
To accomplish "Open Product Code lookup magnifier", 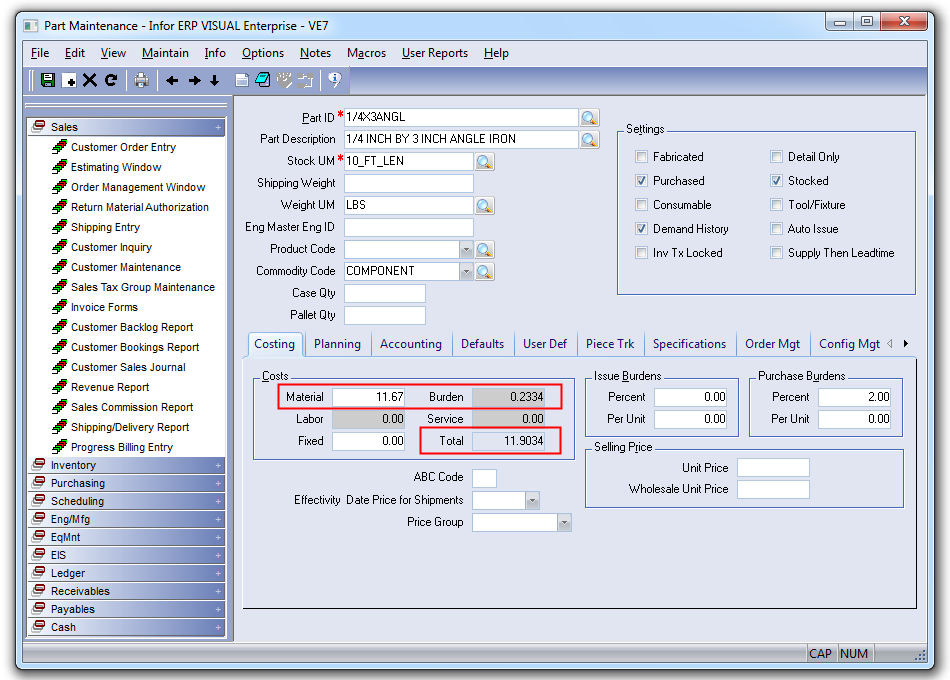I will [x=484, y=249].
